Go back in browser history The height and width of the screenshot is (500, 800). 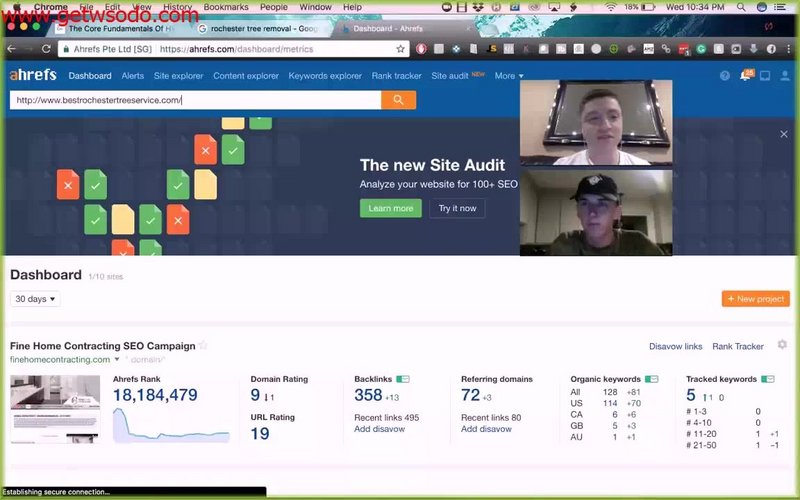[x=11, y=49]
